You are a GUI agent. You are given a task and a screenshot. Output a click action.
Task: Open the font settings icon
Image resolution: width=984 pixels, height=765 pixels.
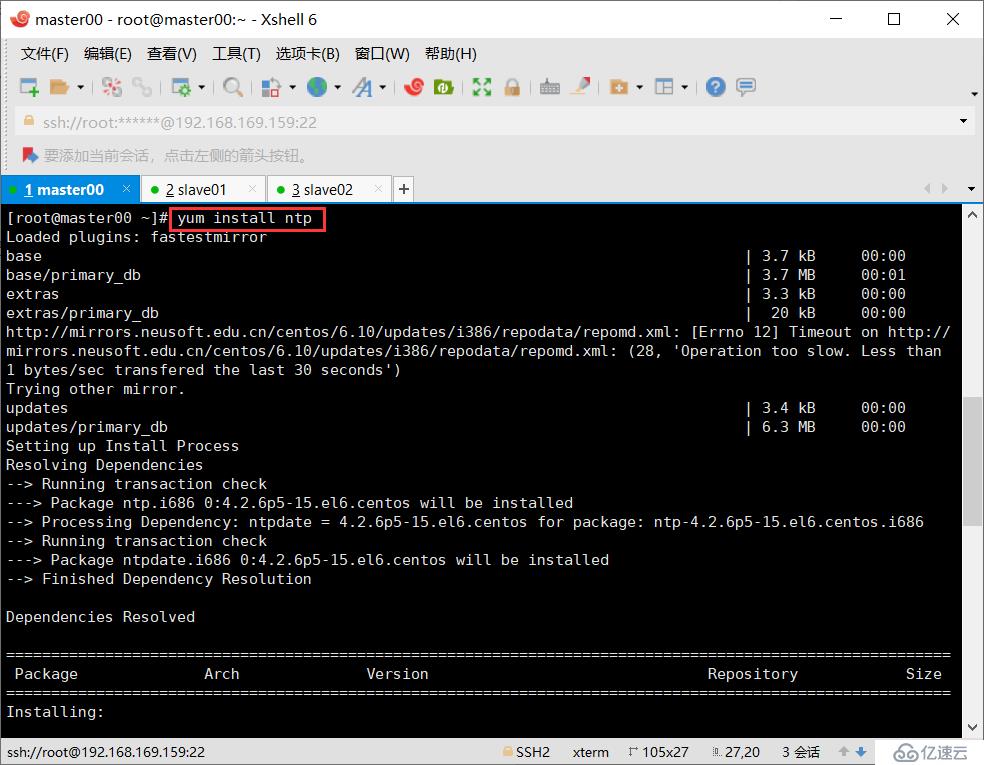tap(362, 87)
